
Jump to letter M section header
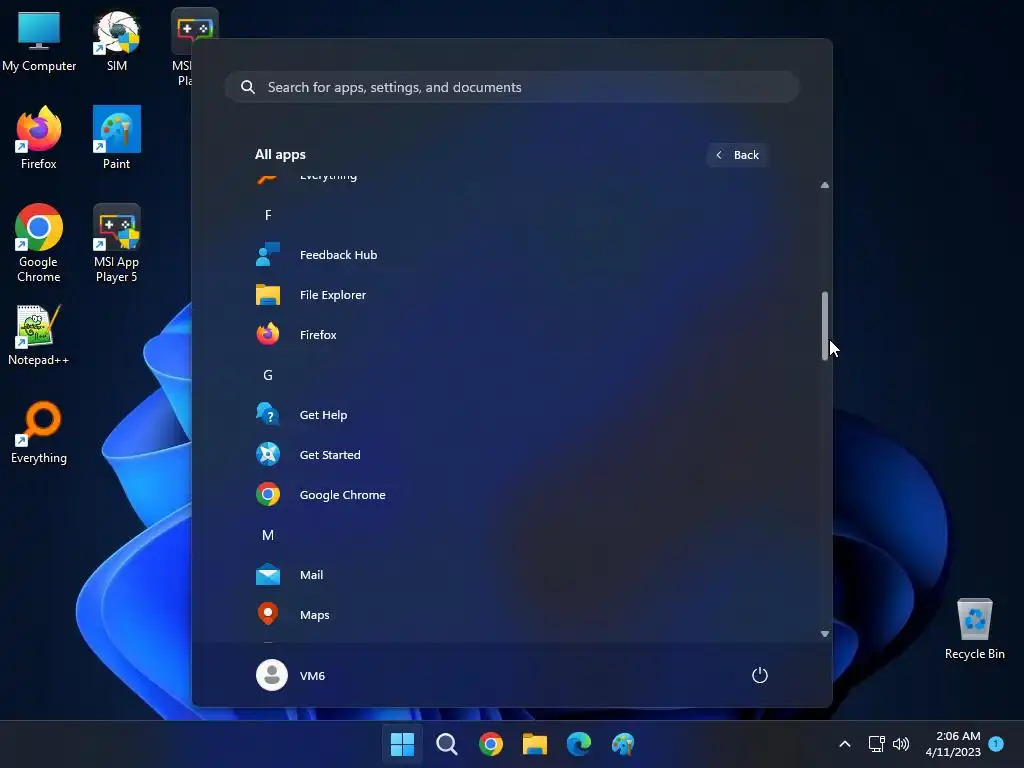point(268,535)
